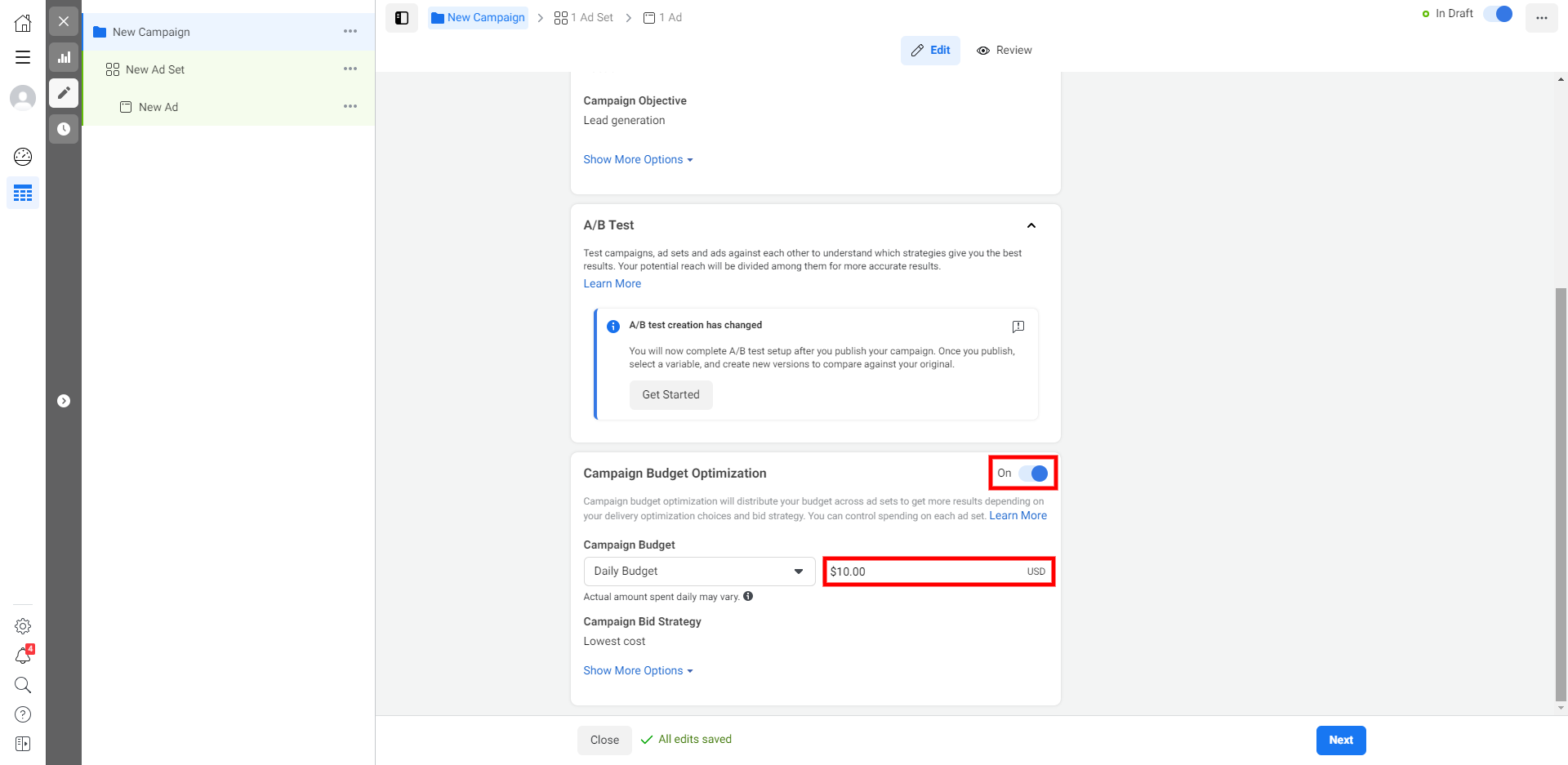1568x765 pixels.
Task: Switch to the Edit tab
Action: point(930,51)
